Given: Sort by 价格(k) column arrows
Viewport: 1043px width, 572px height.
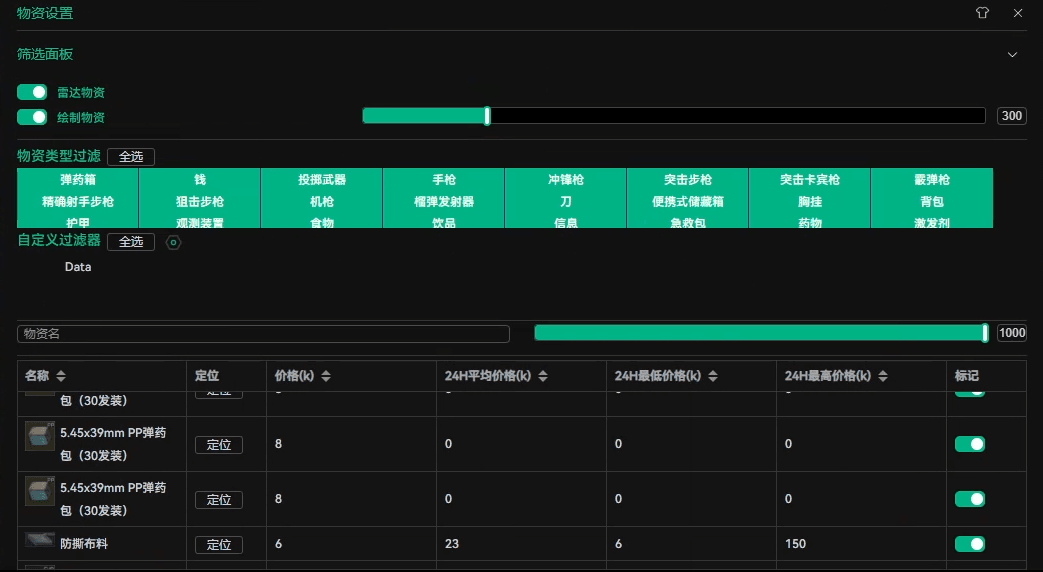Looking at the screenshot, I should point(326,376).
